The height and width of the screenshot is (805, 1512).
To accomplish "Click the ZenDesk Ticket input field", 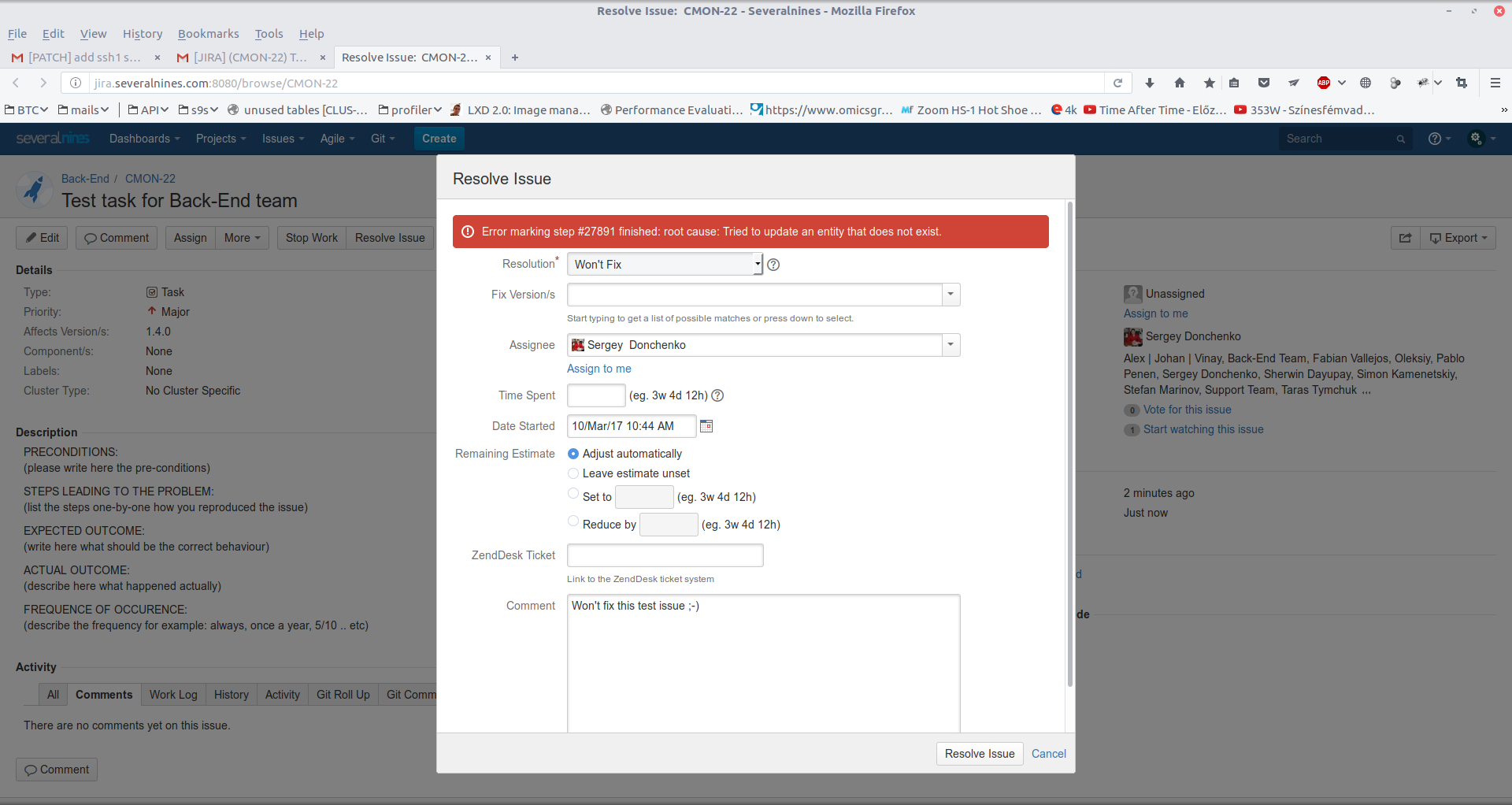I will (665, 555).
